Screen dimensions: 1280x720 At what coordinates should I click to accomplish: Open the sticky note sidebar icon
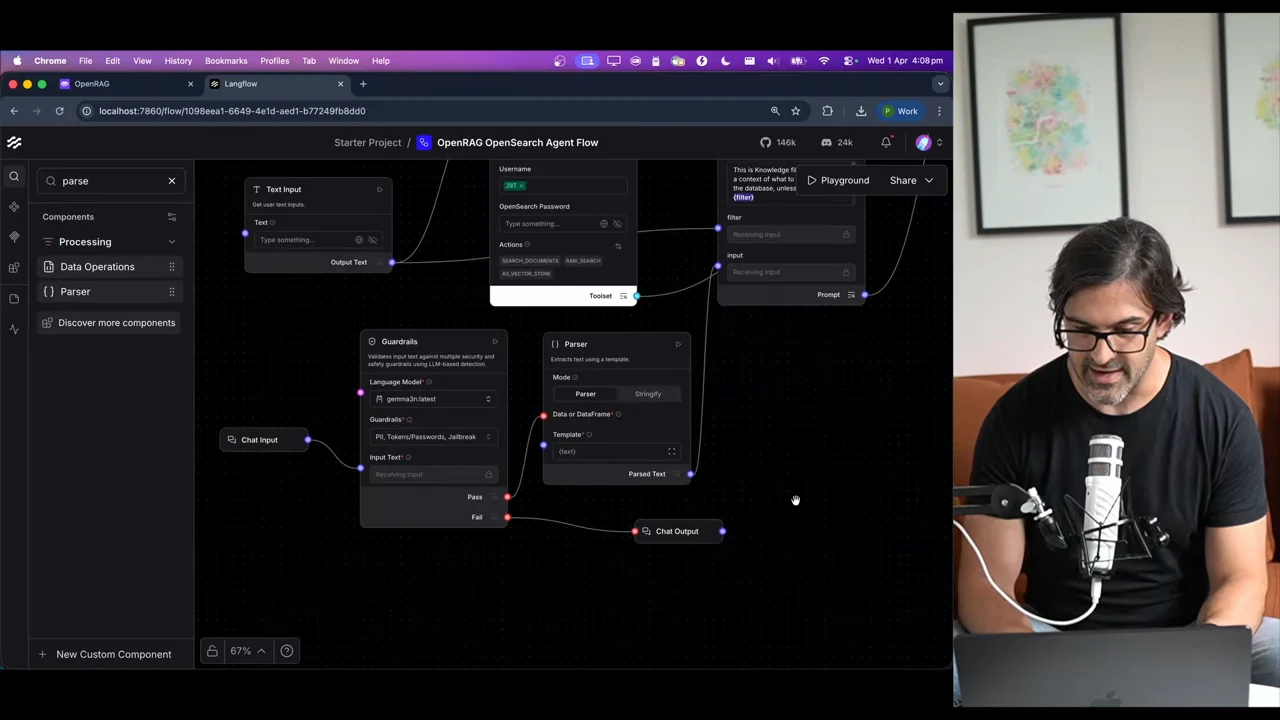coord(14,298)
